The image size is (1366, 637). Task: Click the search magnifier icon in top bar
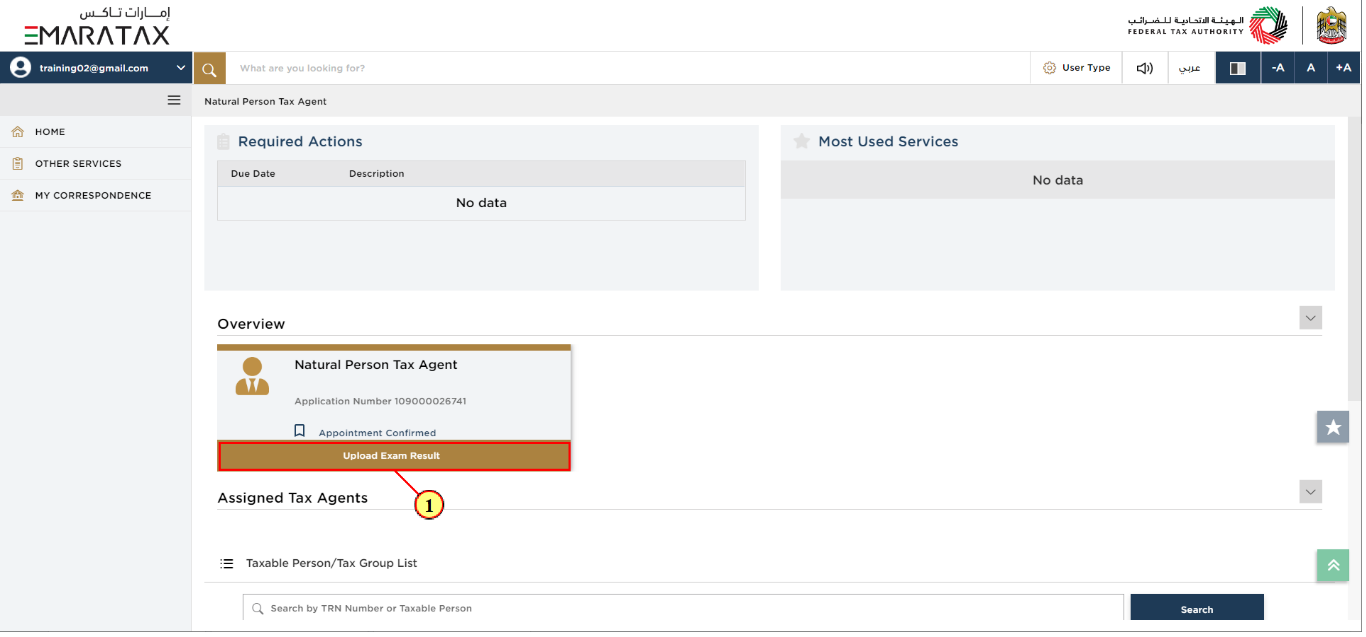click(x=209, y=68)
